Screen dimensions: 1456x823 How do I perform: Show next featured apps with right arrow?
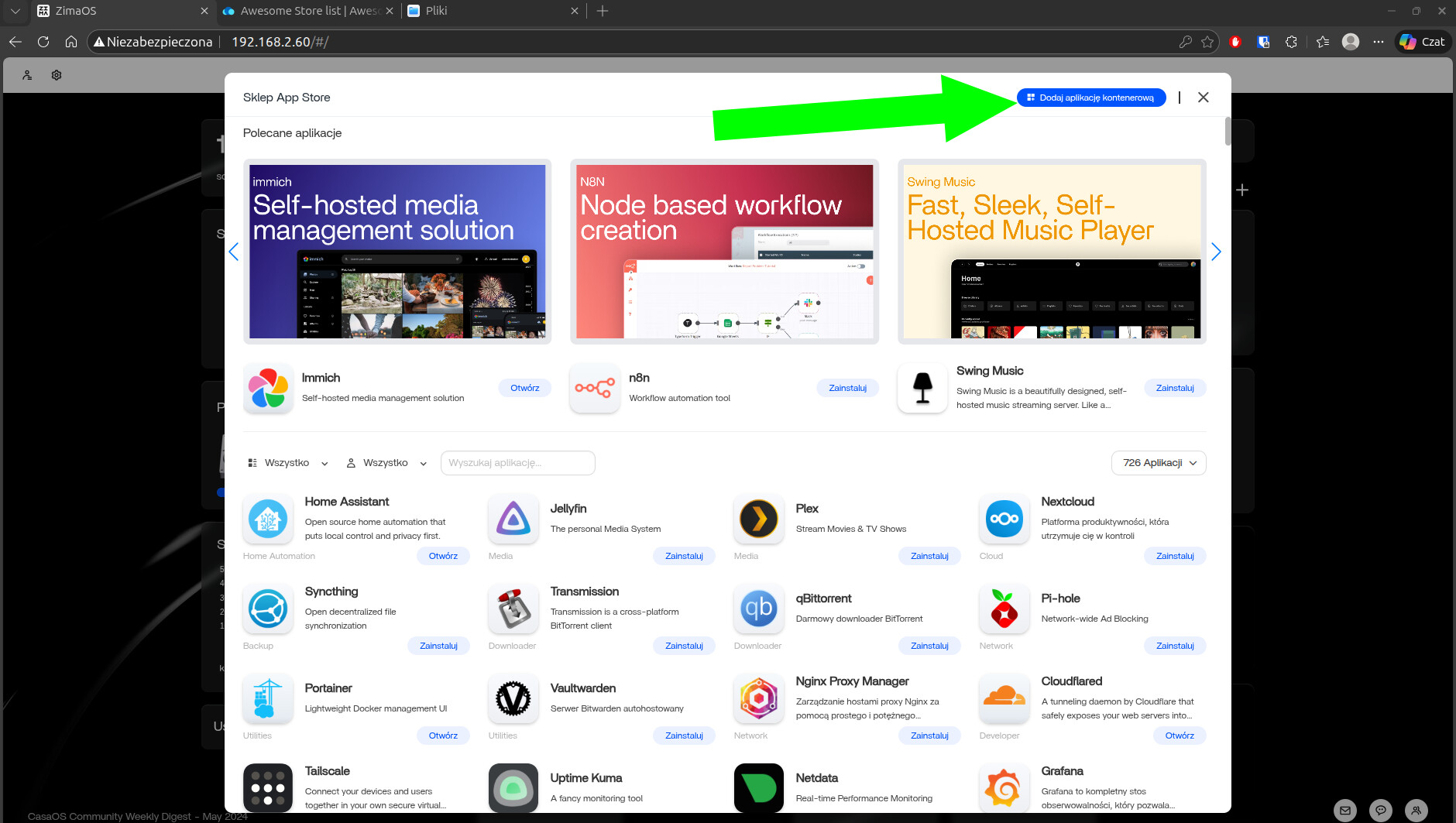[1216, 252]
